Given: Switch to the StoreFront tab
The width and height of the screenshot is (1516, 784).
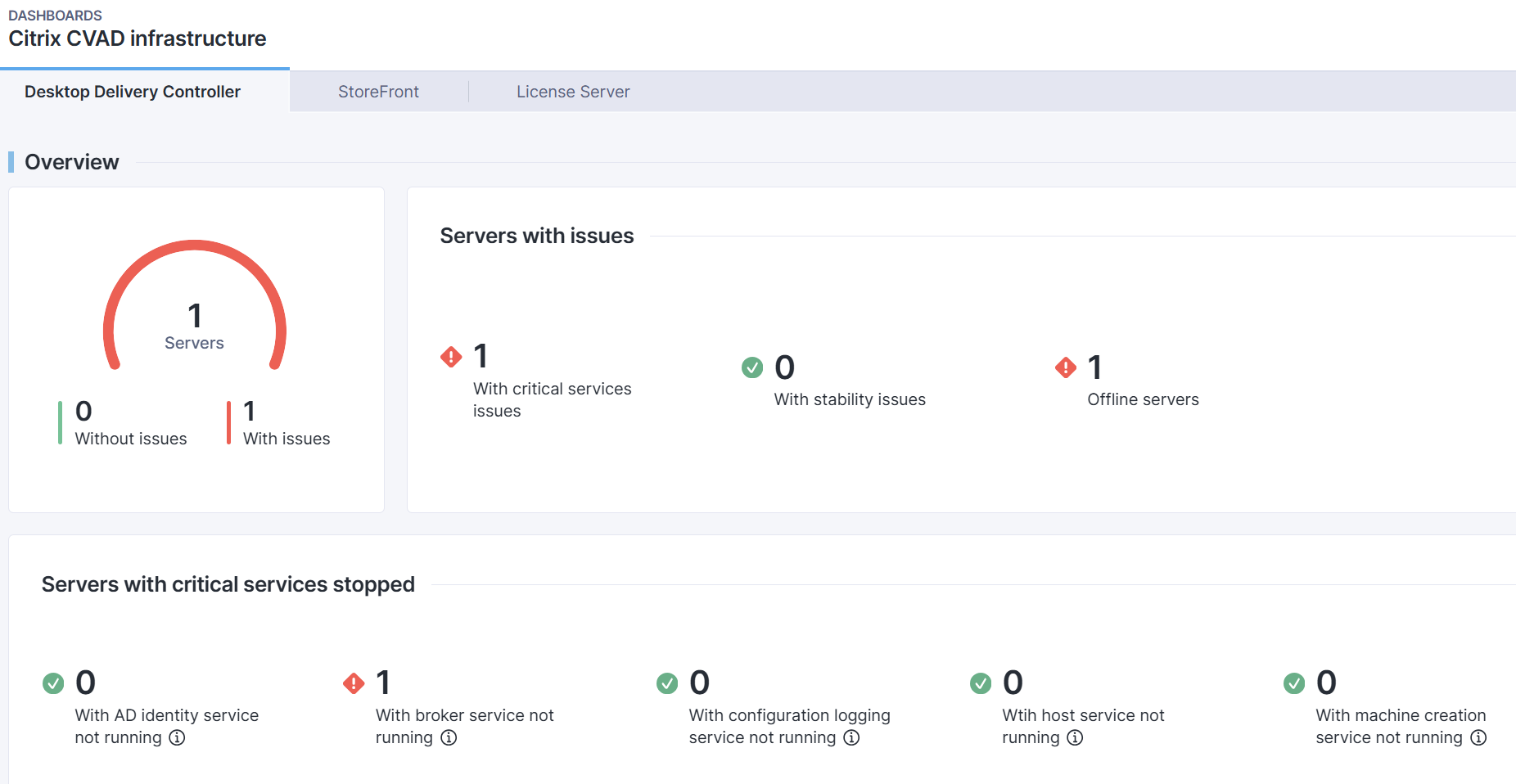Looking at the screenshot, I should click(378, 92).
